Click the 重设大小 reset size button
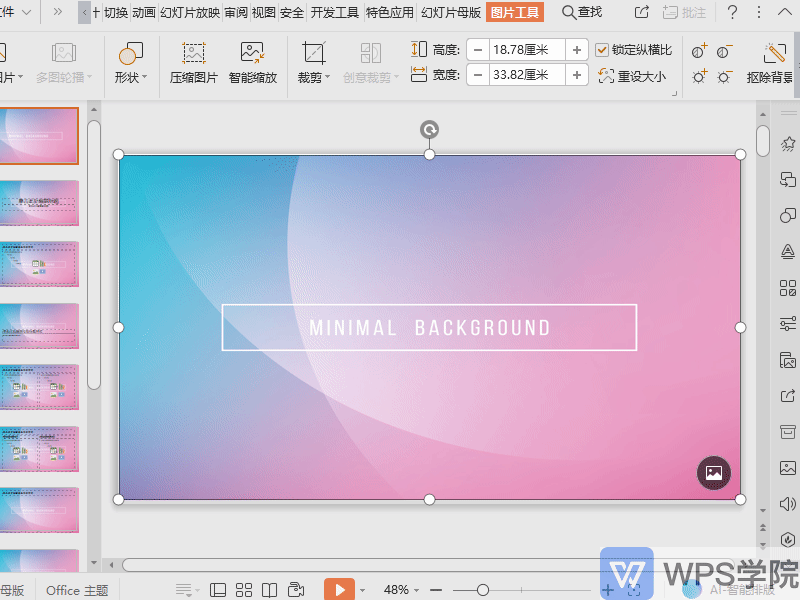 tap(632, 76)
